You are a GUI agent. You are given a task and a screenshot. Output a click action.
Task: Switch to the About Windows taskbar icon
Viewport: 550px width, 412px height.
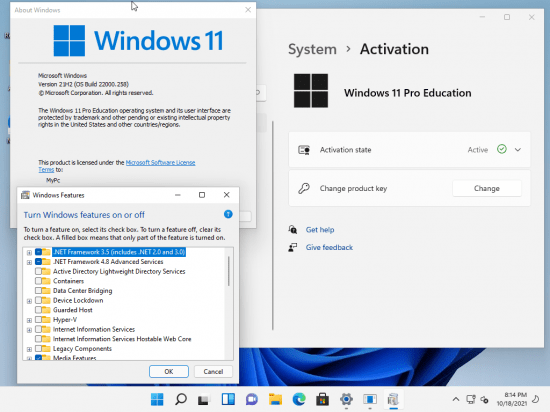point(370,399)
